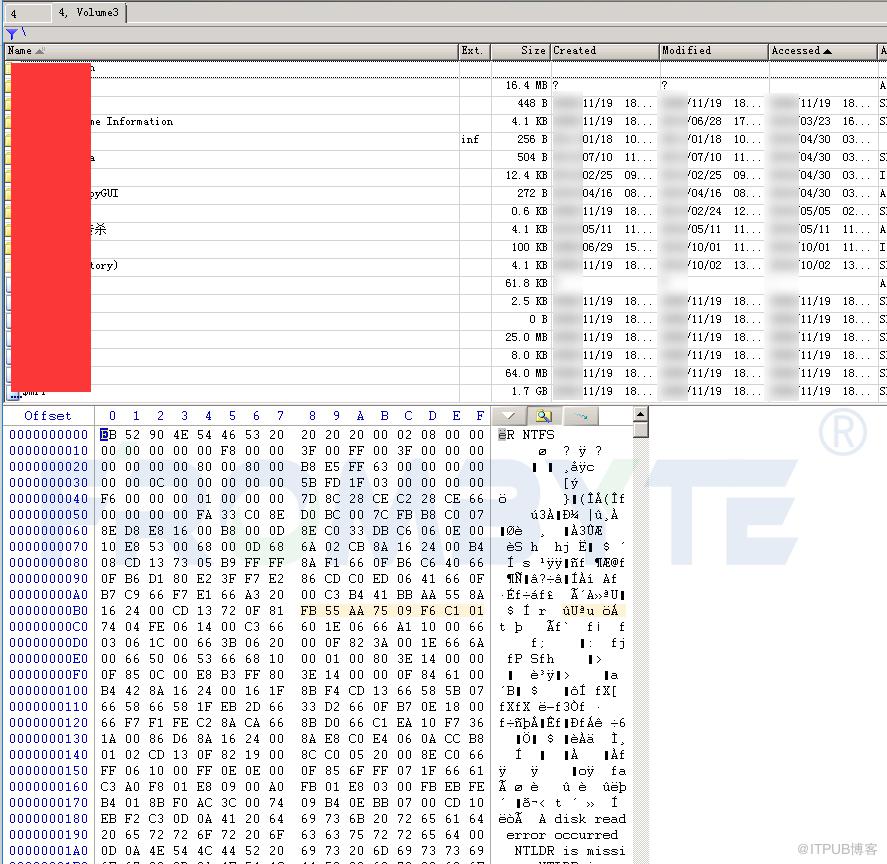Select the row with size 100 KB

445,248
